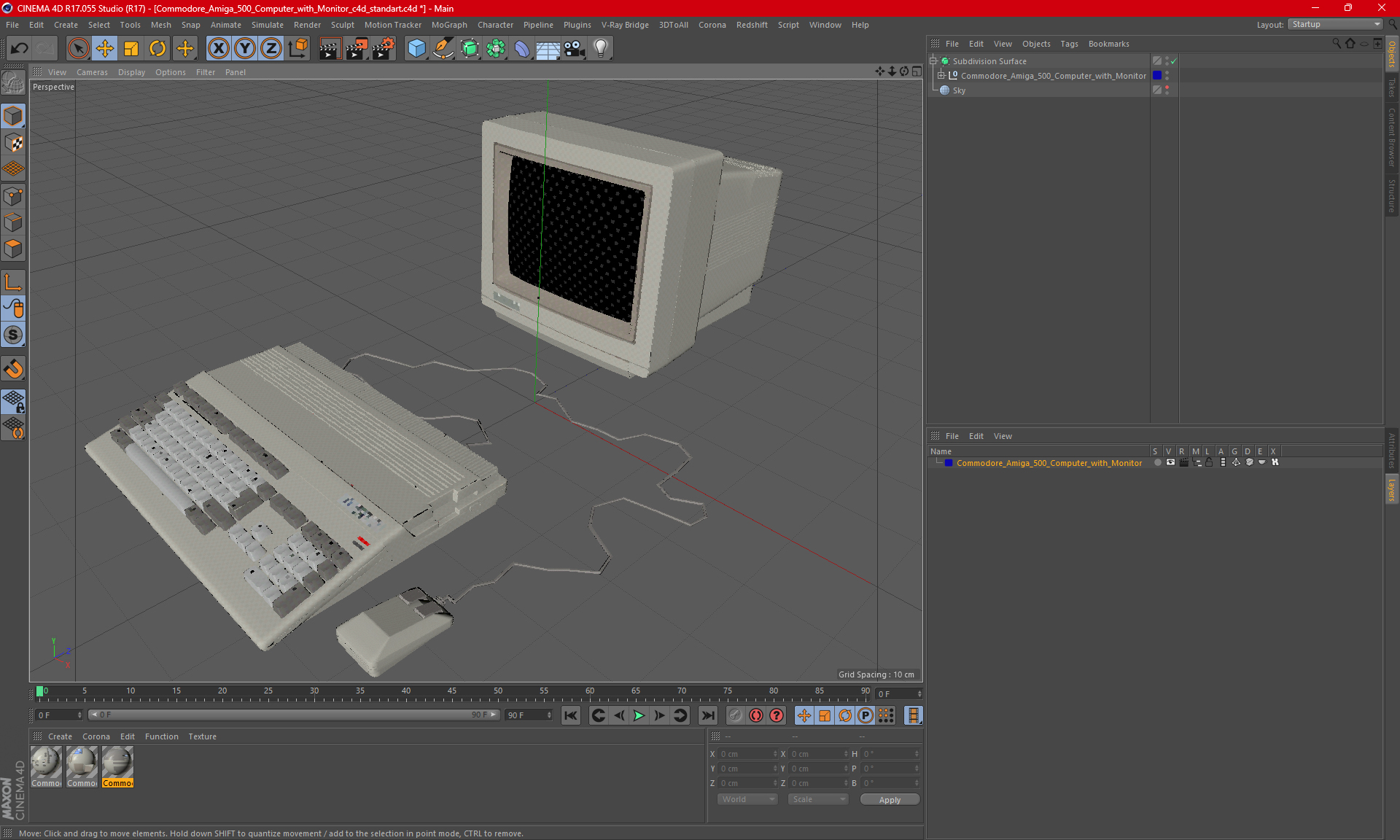The image size is (1400, 840).
Task: Collapse the Subdivision Surface tree node
Action: (x=933, y=61)
